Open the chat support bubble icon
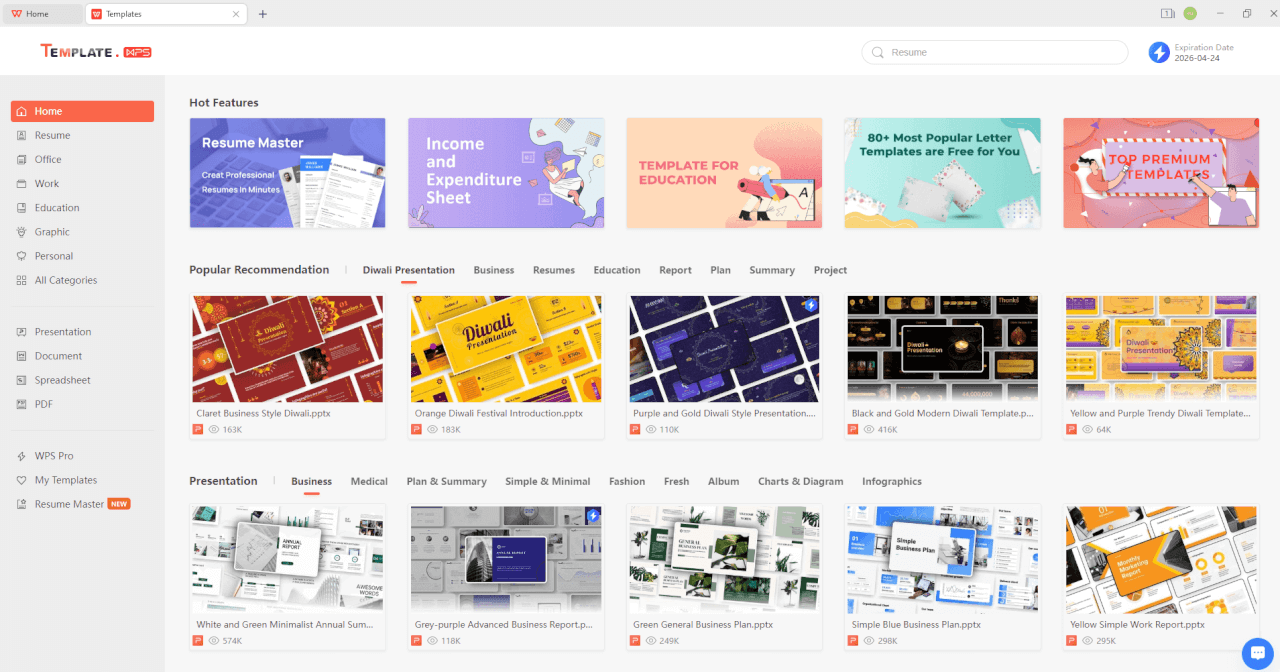This screenshot has width=1280, height=672. pos(1257,653)
